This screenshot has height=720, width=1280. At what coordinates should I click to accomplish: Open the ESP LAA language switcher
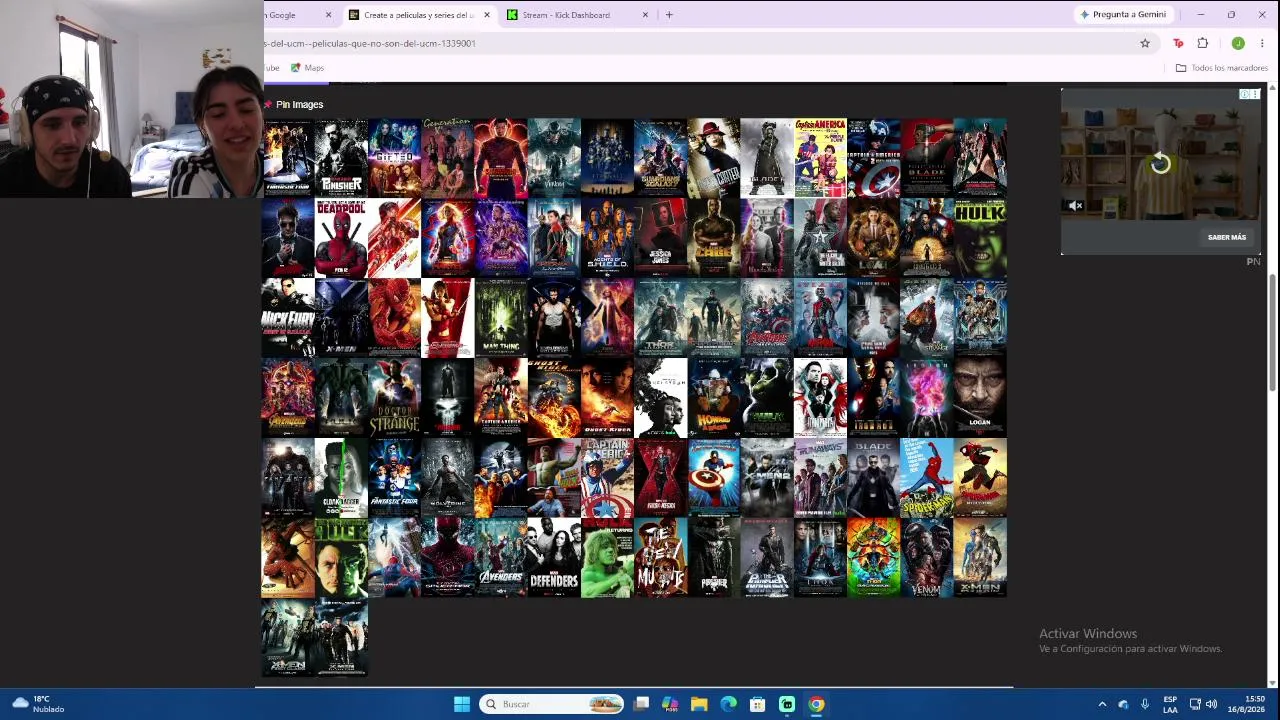pyautogui.click(x=1170, y=704)
